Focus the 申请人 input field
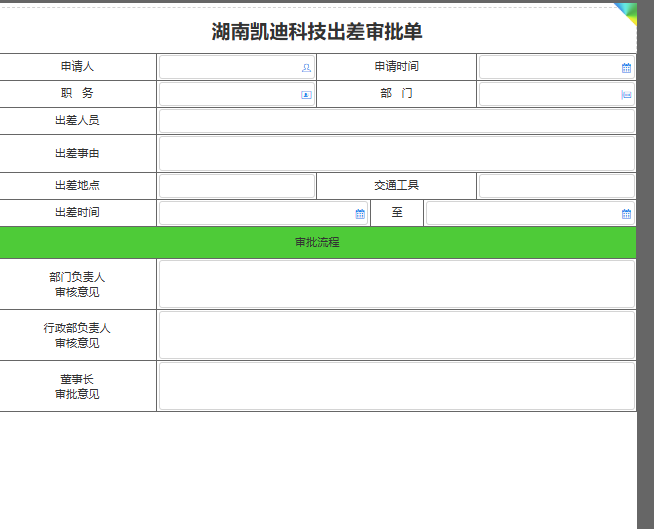This screenshot has height=529, width=654. click(x=236, y=67)
